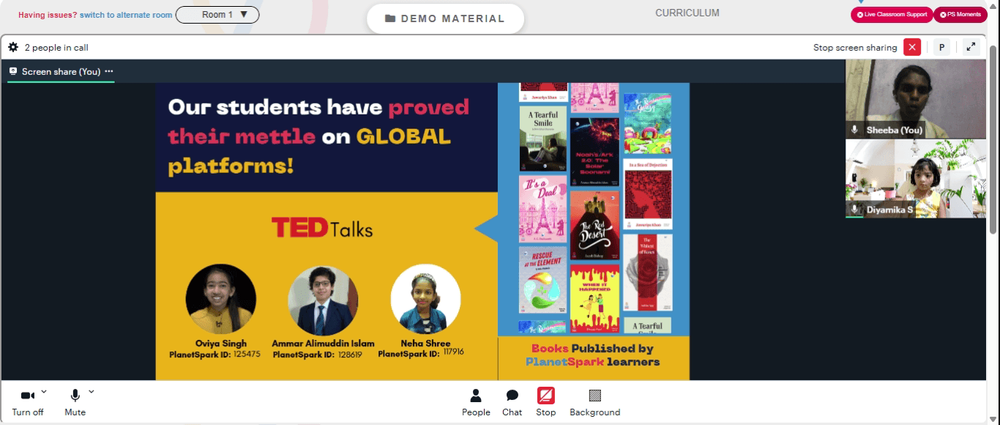
Task: Stop screen sharing with red X button
Action: [912, 47]
